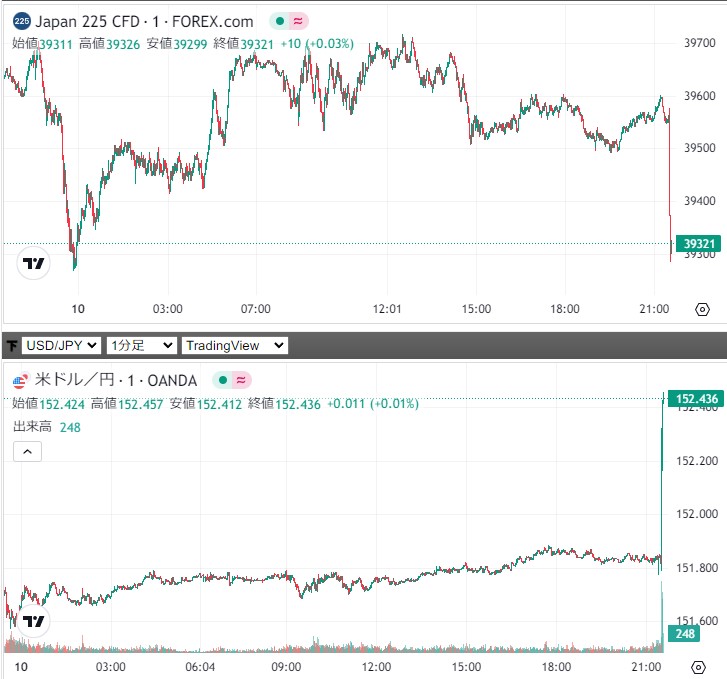Click the green market-open dot on Japan 225

[280, 21]
